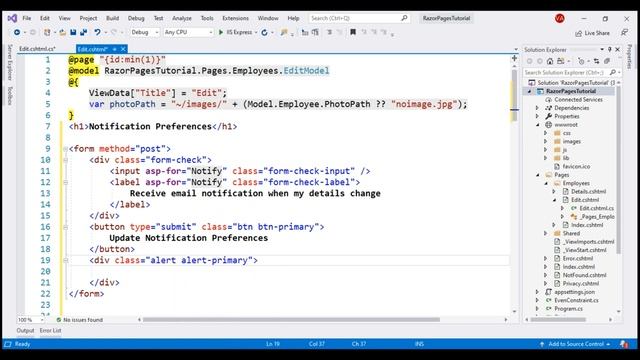
Task: Open the Error List tab
Action: click(x=51, y=331)
